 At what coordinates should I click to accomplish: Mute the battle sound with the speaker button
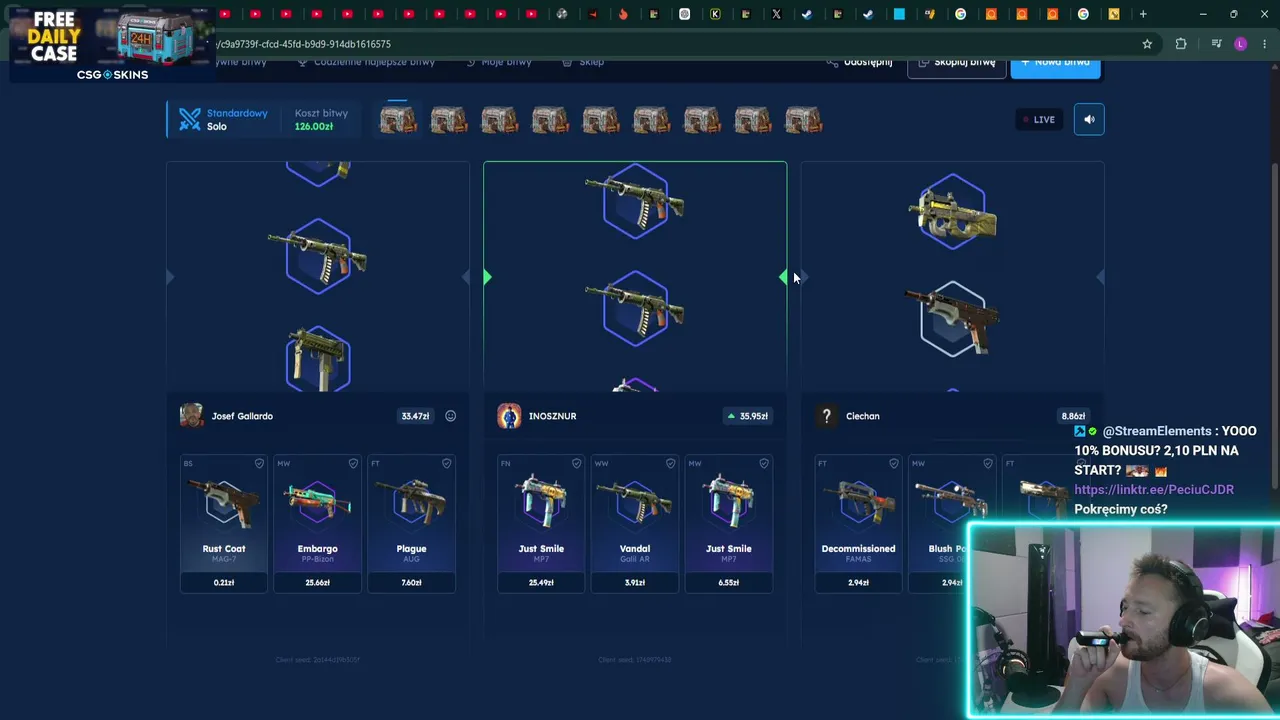[x=1089, y=119]
